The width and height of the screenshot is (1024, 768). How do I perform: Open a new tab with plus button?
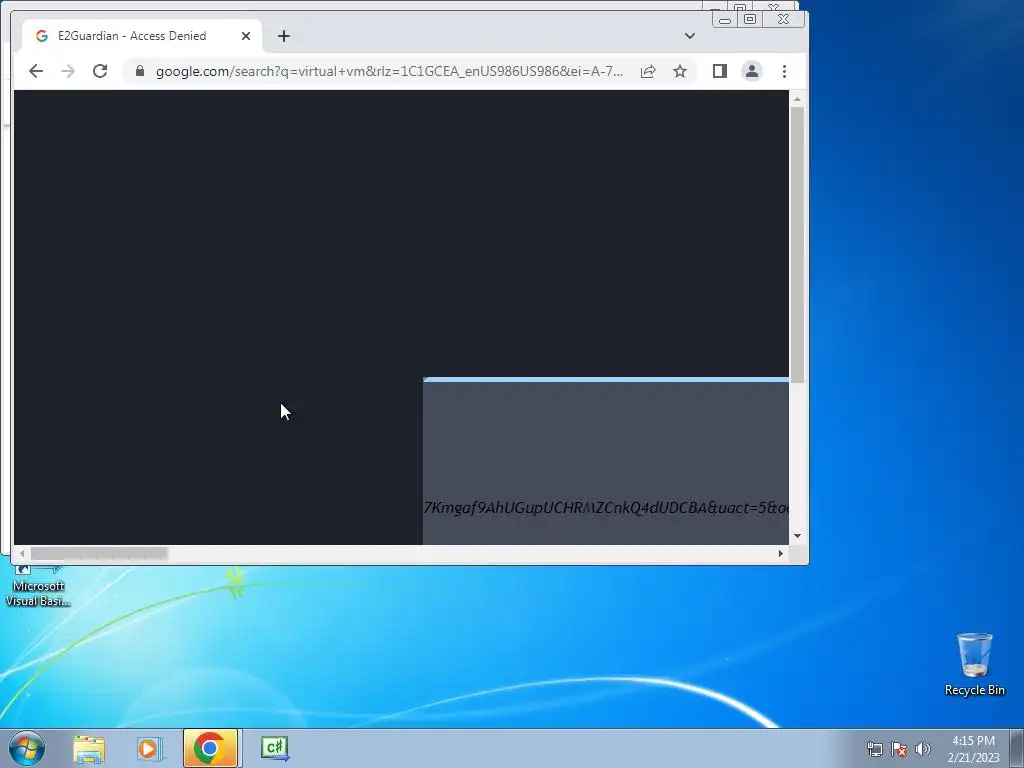(283, 36)
